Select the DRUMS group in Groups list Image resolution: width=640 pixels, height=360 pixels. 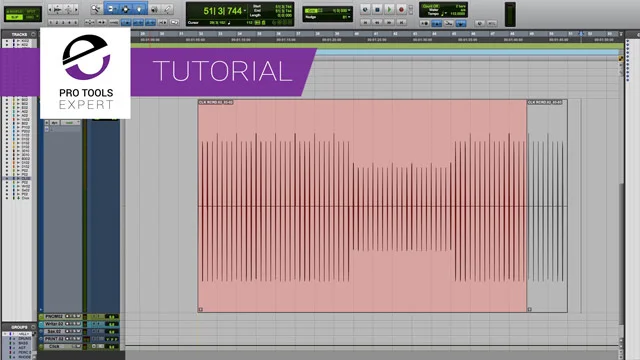(24, 339)
